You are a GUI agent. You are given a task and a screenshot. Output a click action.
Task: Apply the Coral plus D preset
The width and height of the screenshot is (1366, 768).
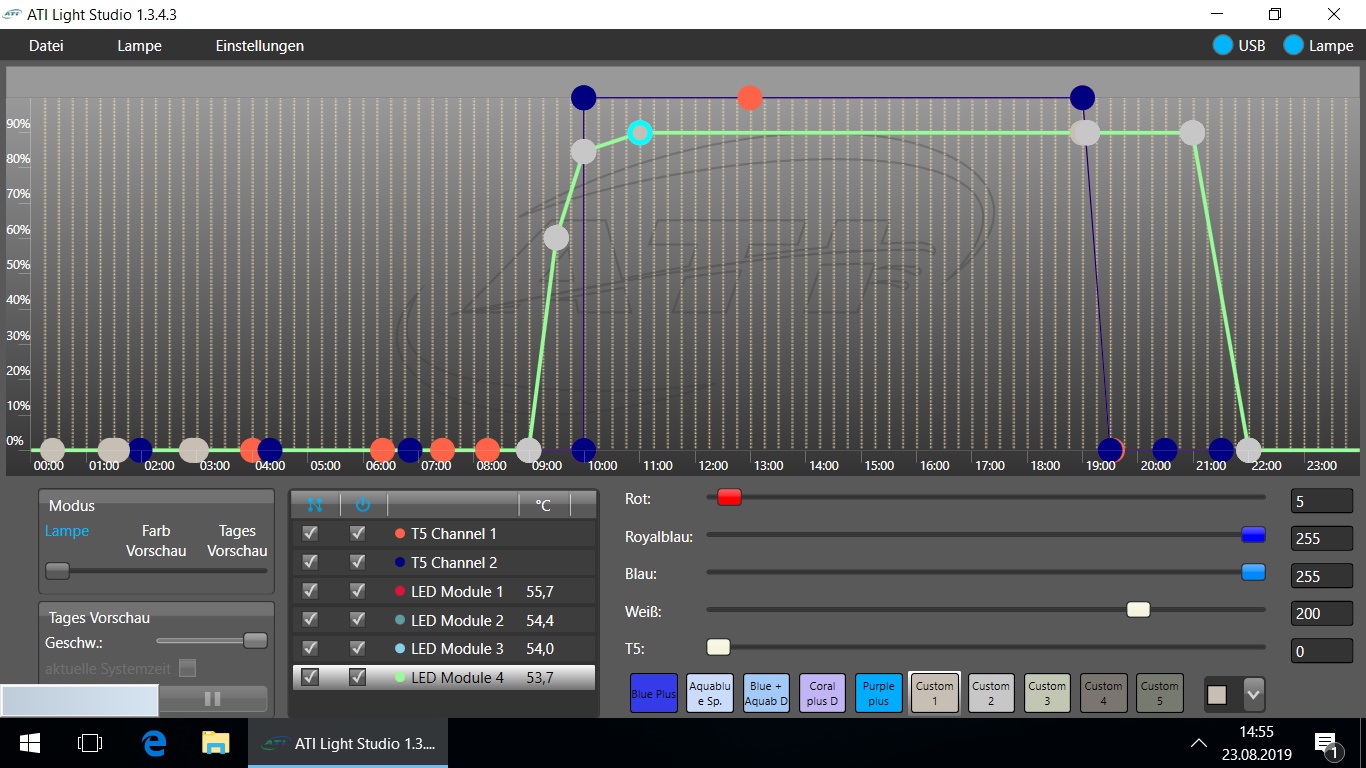click(x=822, y=693)
